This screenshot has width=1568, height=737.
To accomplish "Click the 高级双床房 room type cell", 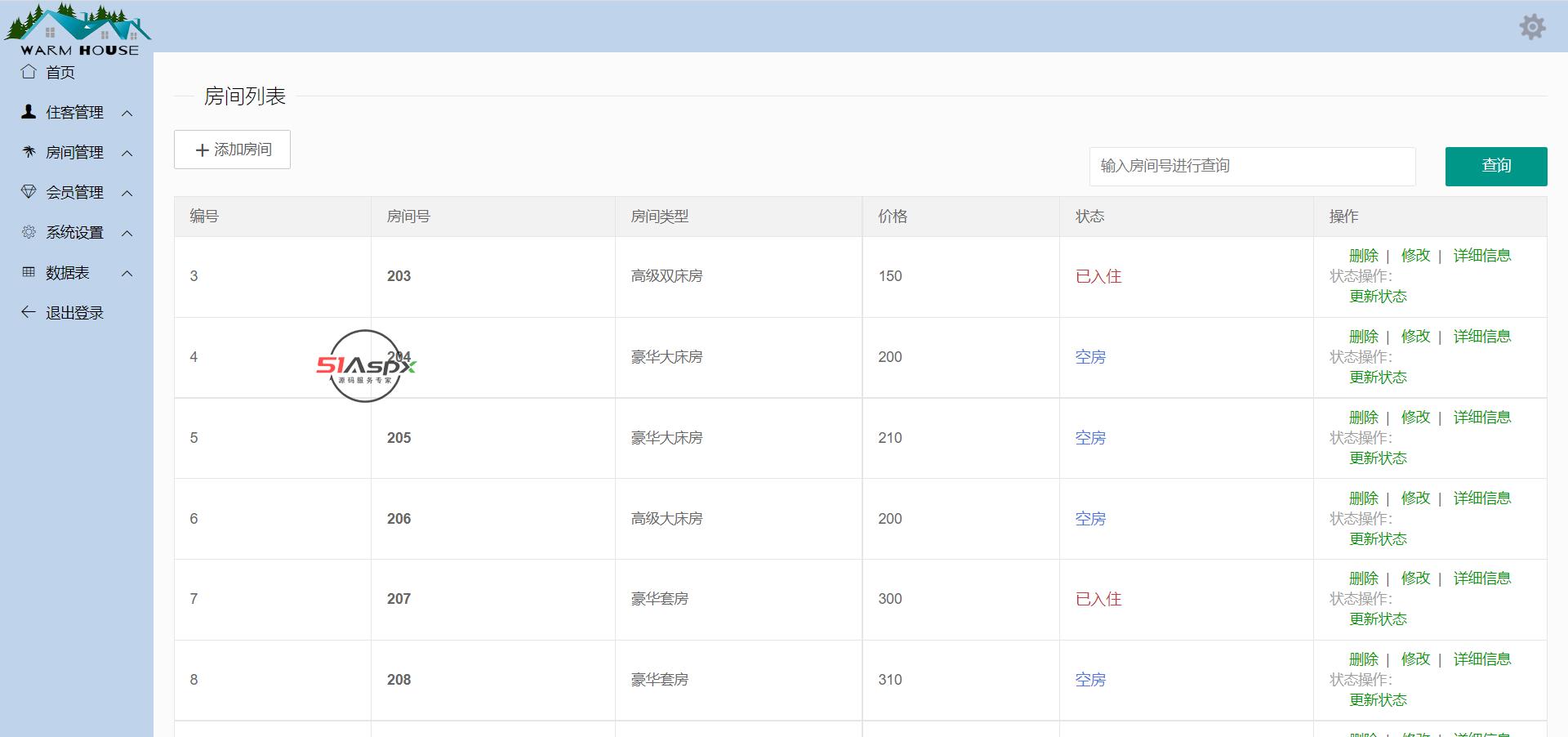I will tap(738, 276).
